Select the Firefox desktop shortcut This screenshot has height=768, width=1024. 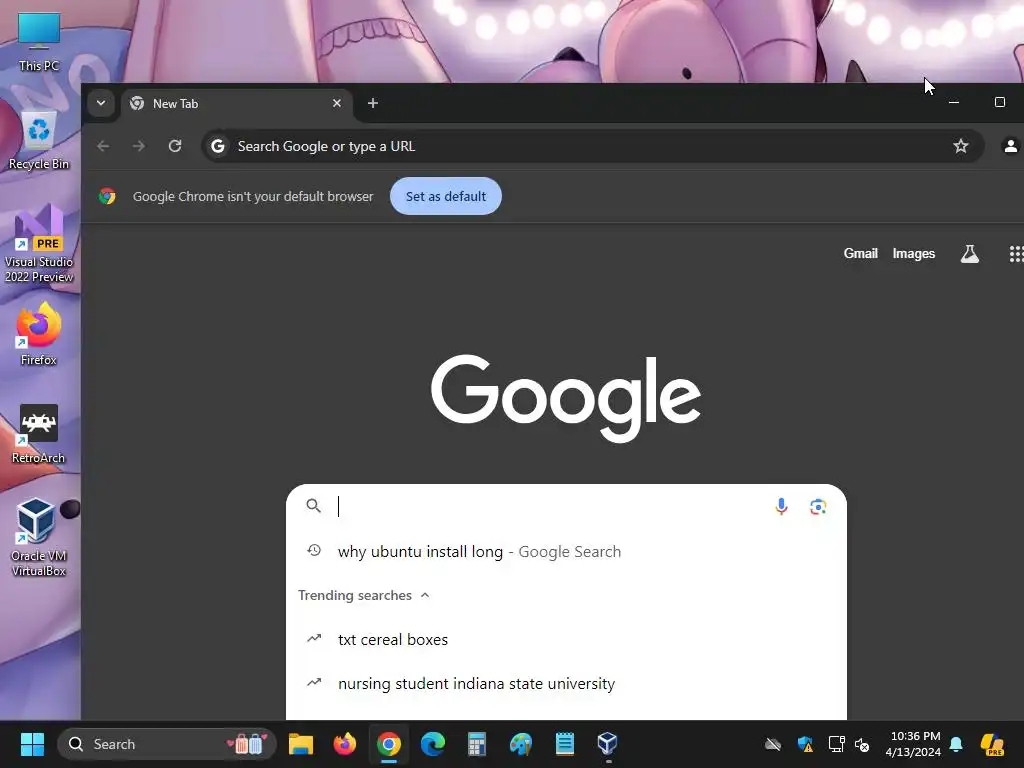(x=39, y=334)
